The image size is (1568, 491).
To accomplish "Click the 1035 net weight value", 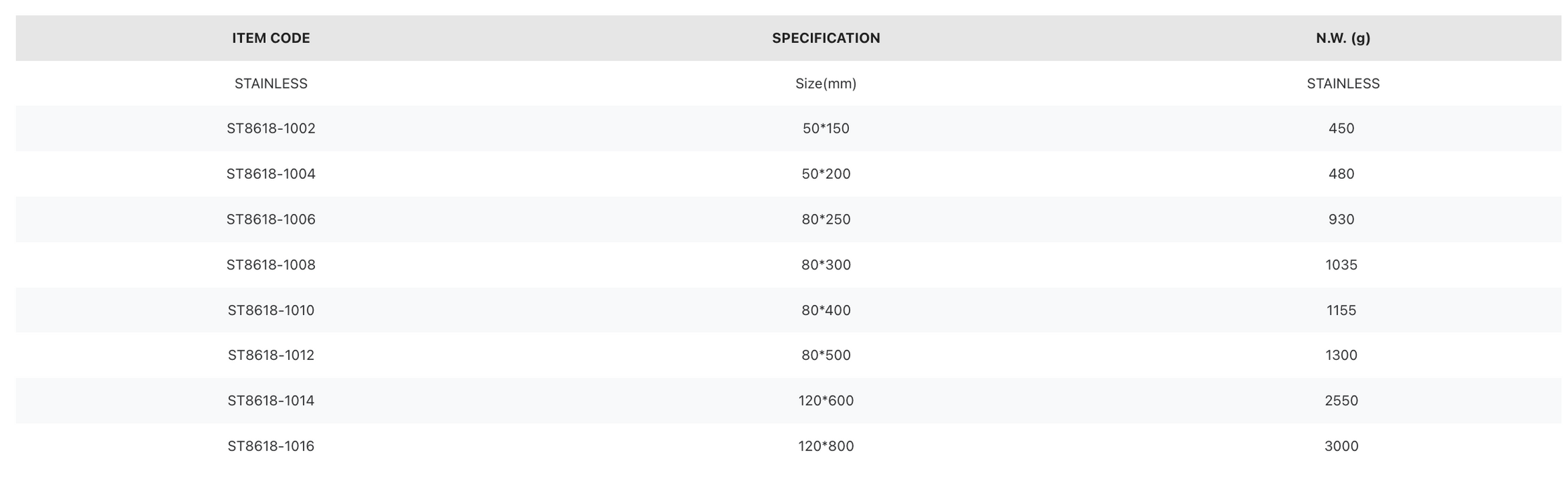I will pyautogui.click(x=1341, y=265).
